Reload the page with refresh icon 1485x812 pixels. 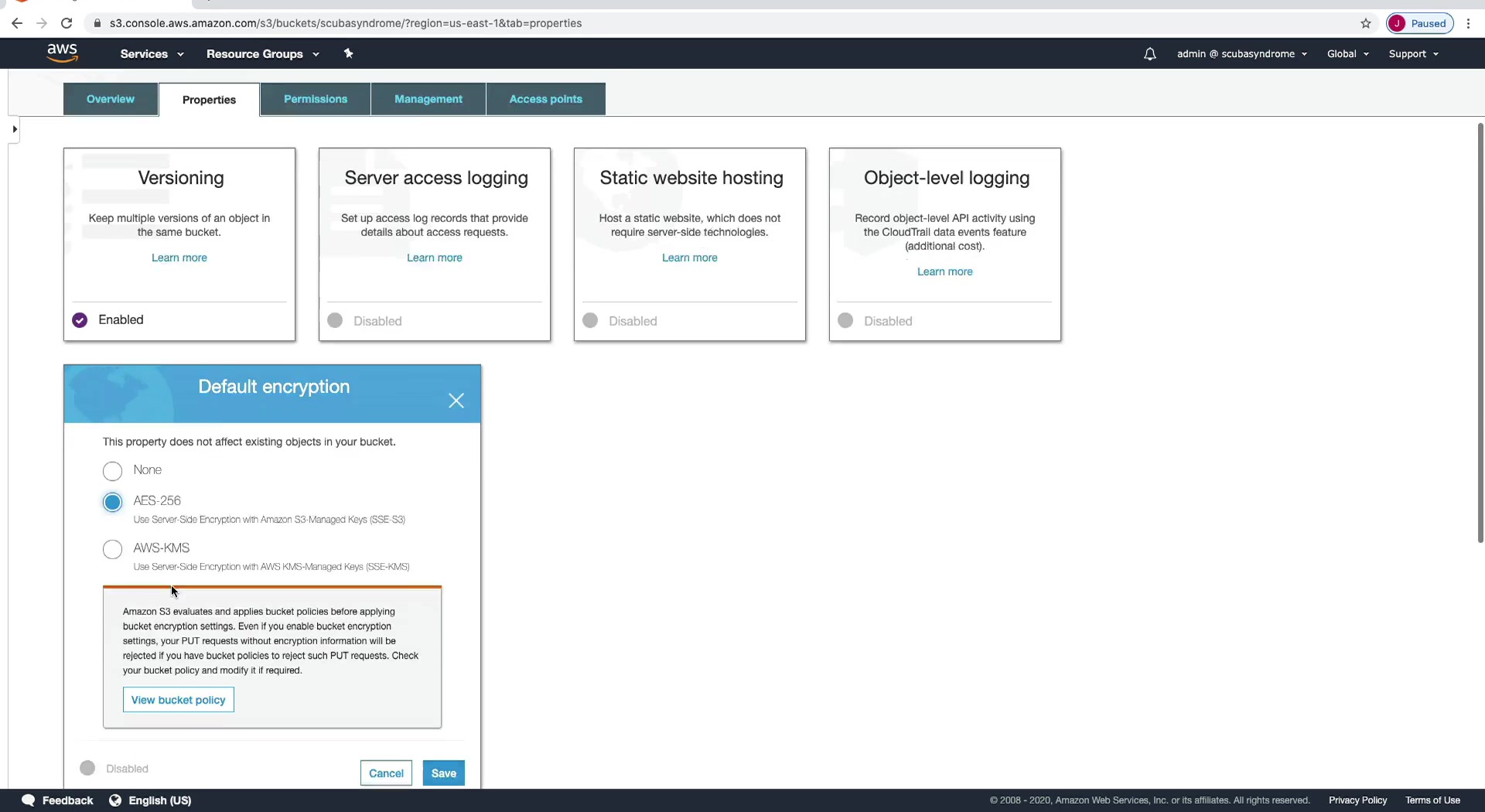pos(67,23)
